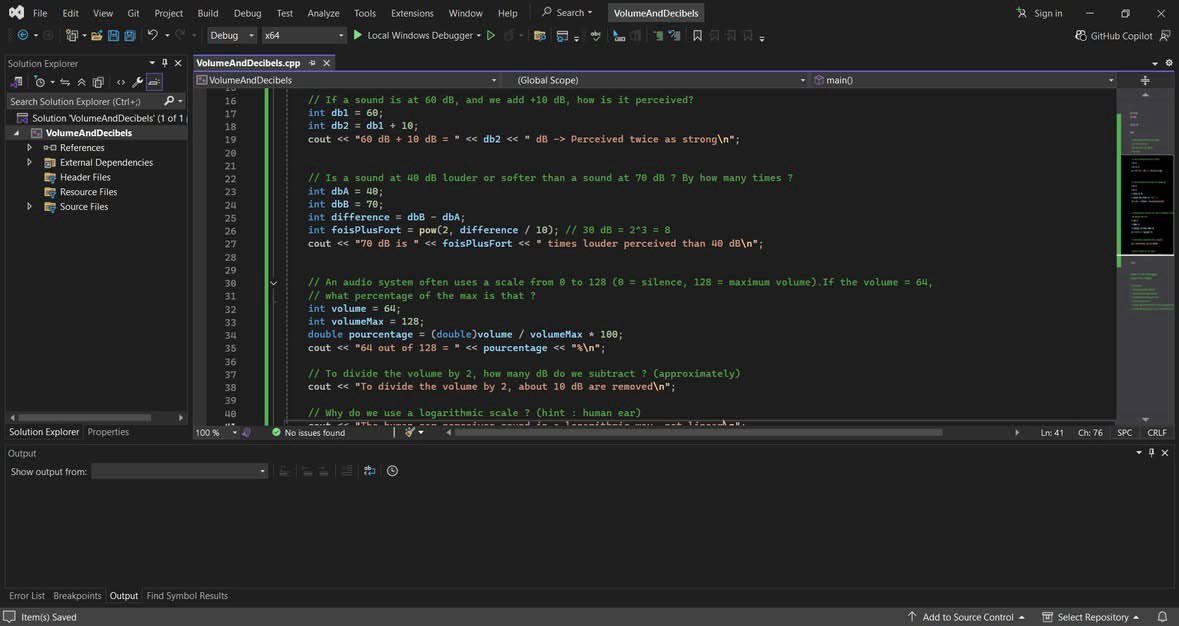Click the New Project toolbar icon
The image size is (1179, 626).
point(71,35)
